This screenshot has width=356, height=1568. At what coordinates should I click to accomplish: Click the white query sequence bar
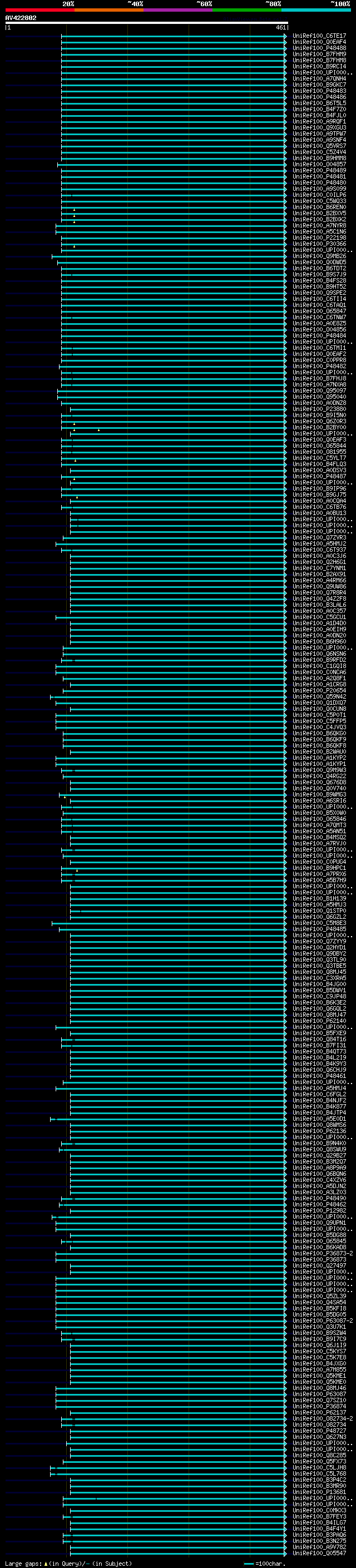(147, 23)
